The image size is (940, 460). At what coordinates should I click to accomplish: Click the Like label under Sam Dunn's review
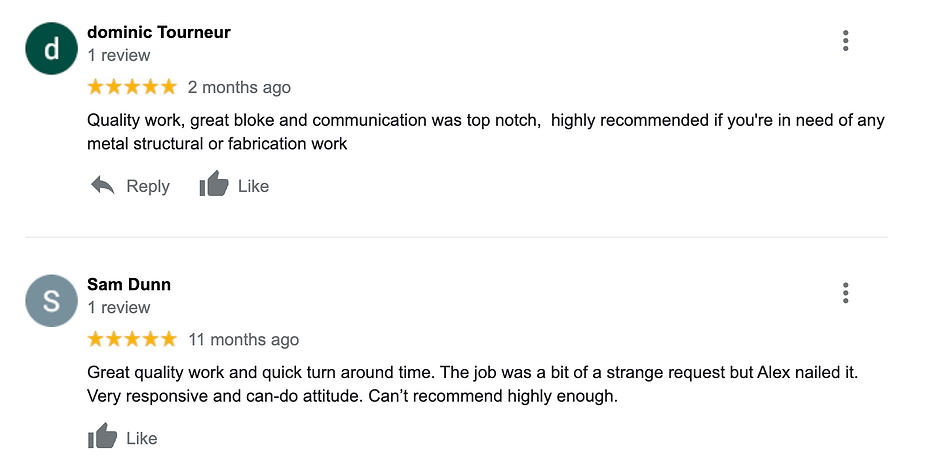point(141,438)
